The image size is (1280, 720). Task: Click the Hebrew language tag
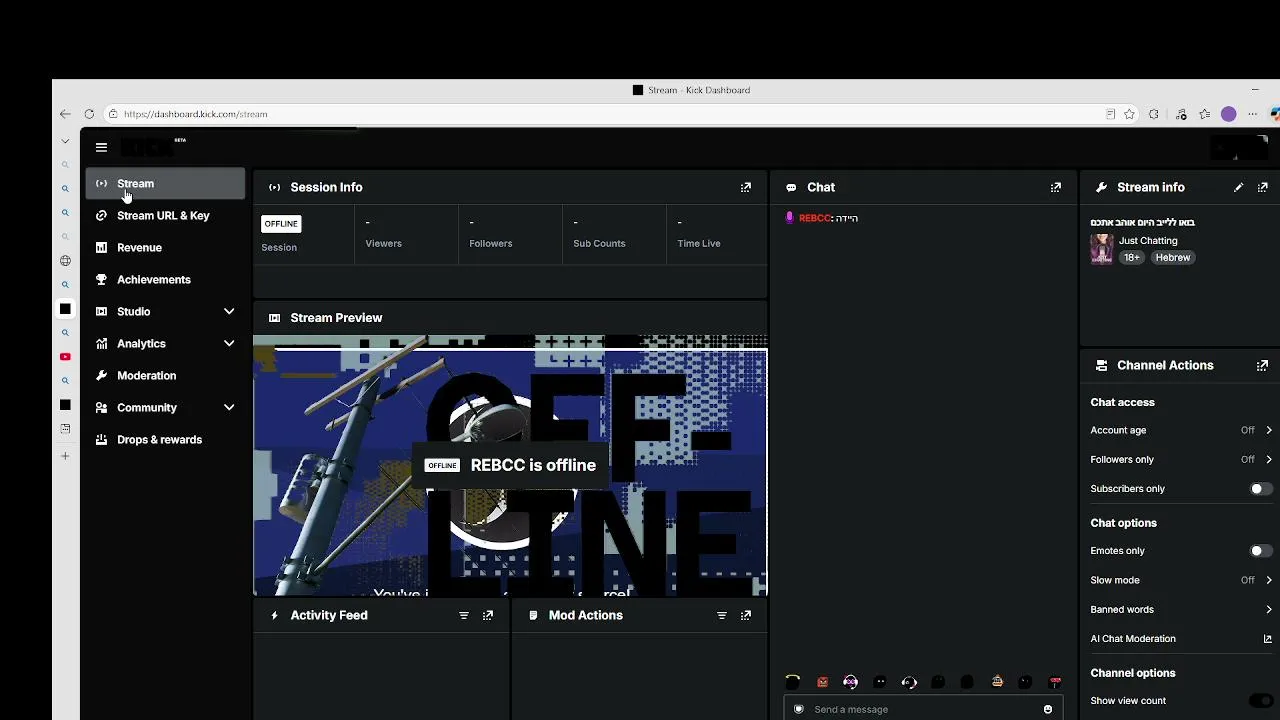coord(1173,258)
